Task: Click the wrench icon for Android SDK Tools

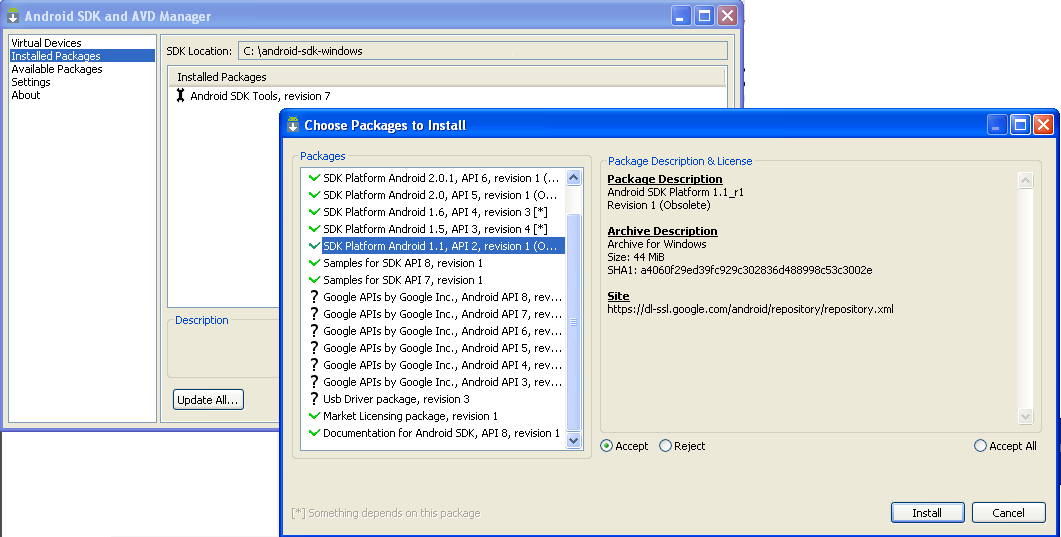Action: 180,95
